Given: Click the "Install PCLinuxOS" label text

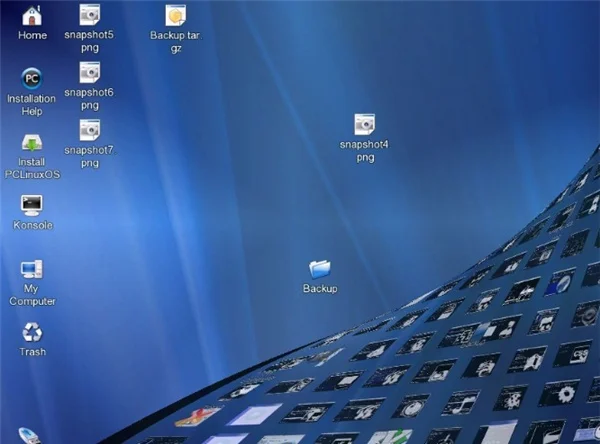Looking at the screenshot, I should click(x=33, y=168).
